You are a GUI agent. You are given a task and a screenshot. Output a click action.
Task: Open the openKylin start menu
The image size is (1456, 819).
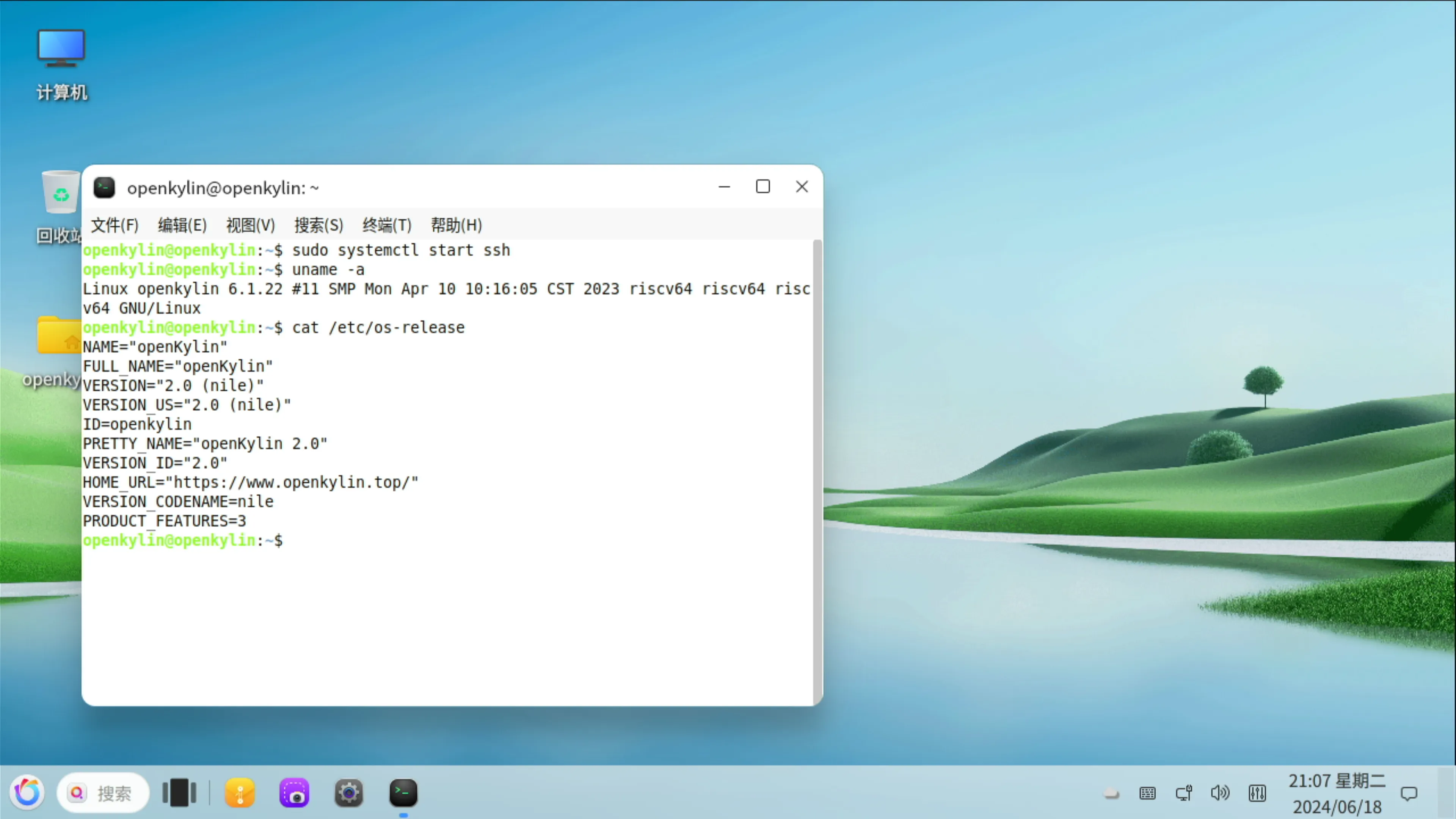[27, 793]
